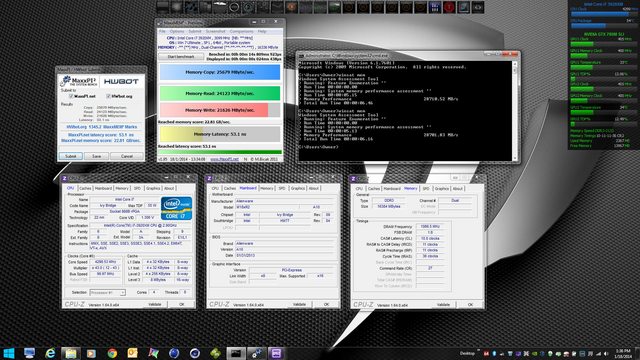Click the Ivy Bridge code name field

(x=108, y=206)
